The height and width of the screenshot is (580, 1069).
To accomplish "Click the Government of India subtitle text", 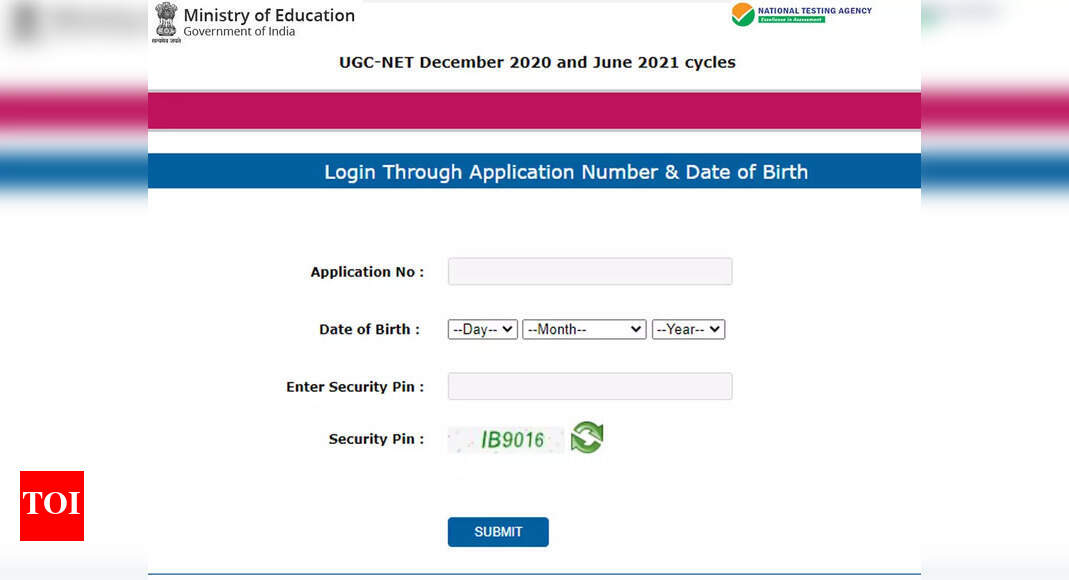I will point(239,31).
